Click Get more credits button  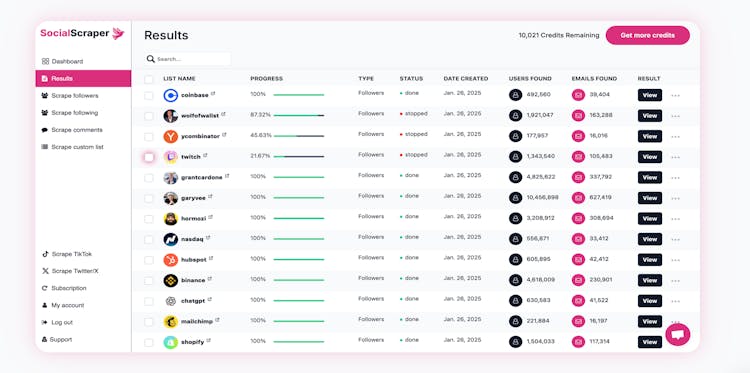648,35
